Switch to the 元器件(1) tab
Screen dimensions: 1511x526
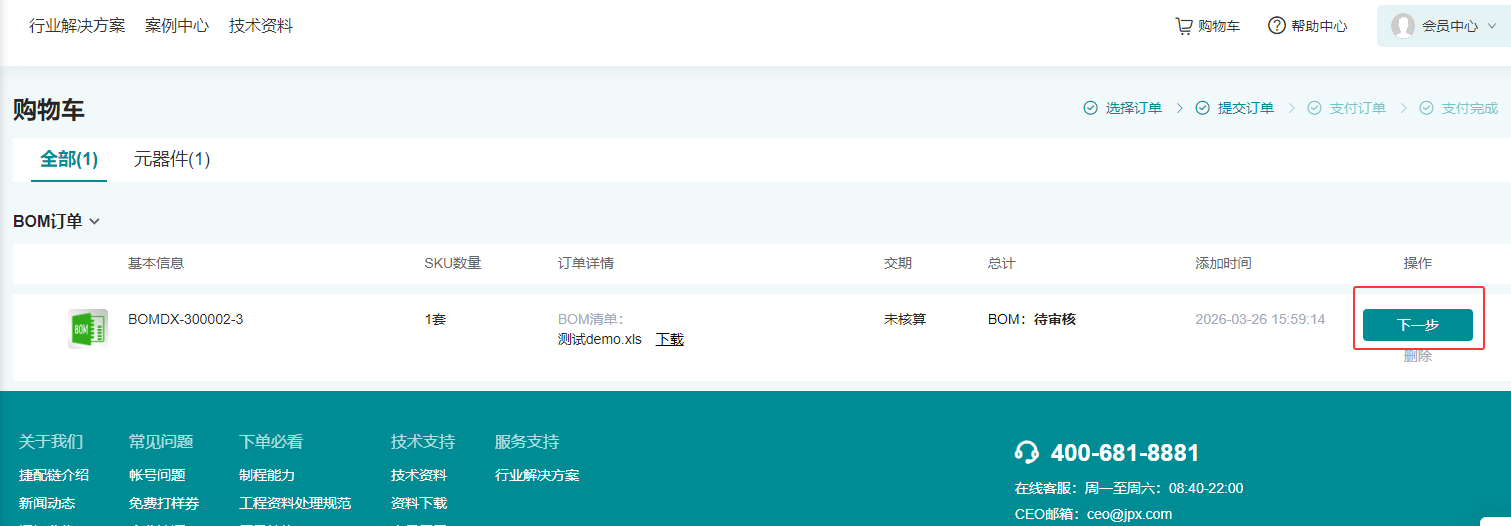click(x=172, y=160)
